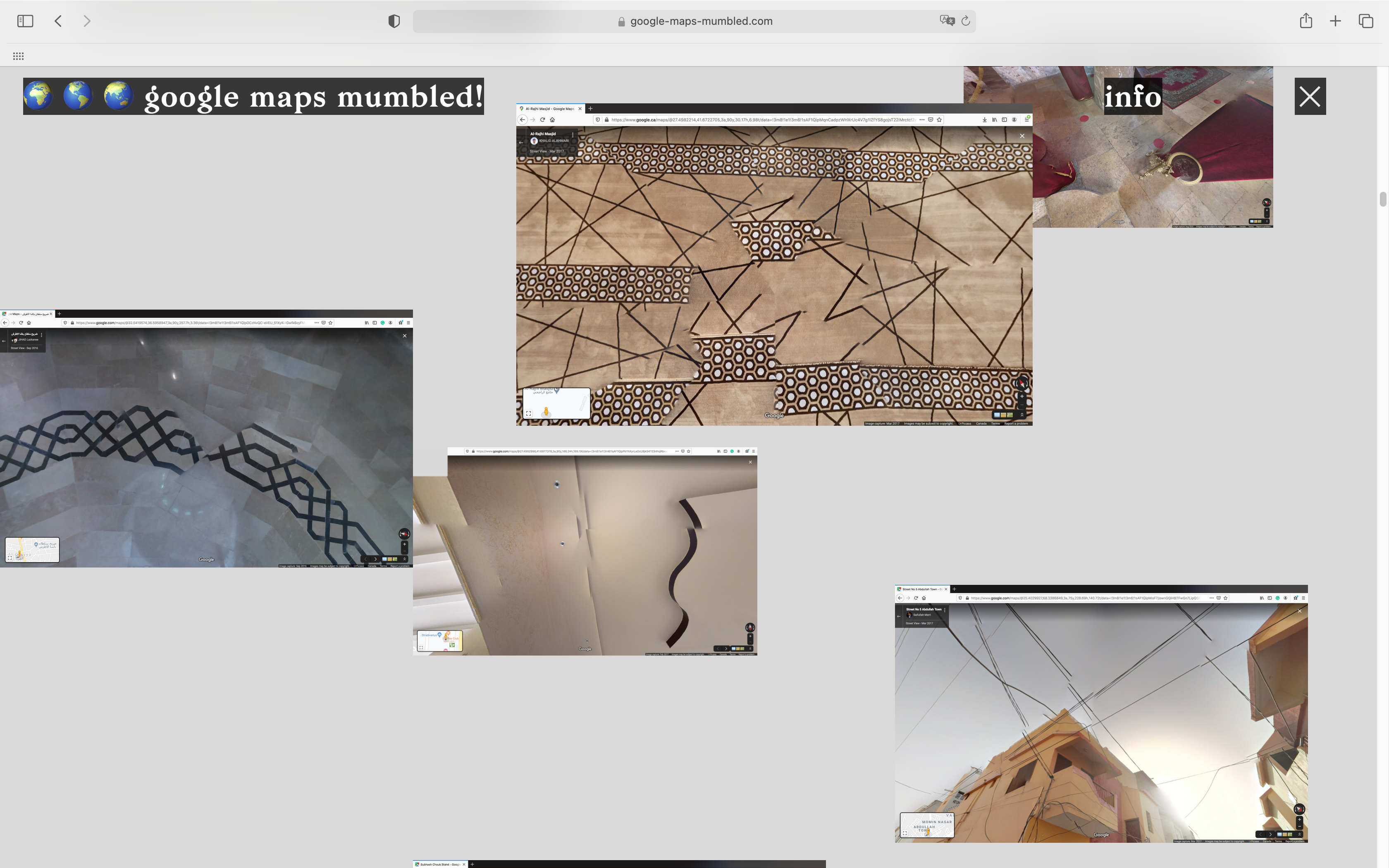1389x868 pixels.
Task: Open the favorites grid icon
Action: (18, 56)
